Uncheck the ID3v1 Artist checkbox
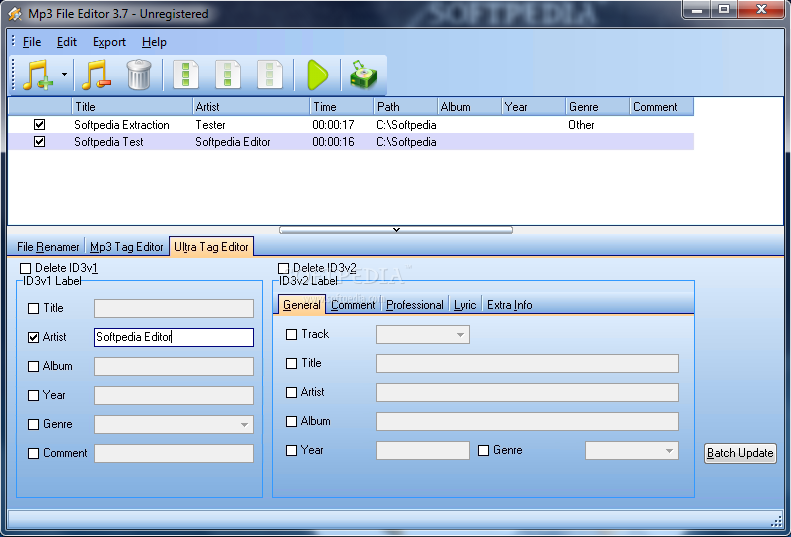Viewport: 791px width, 537px height. coord(33,337)
